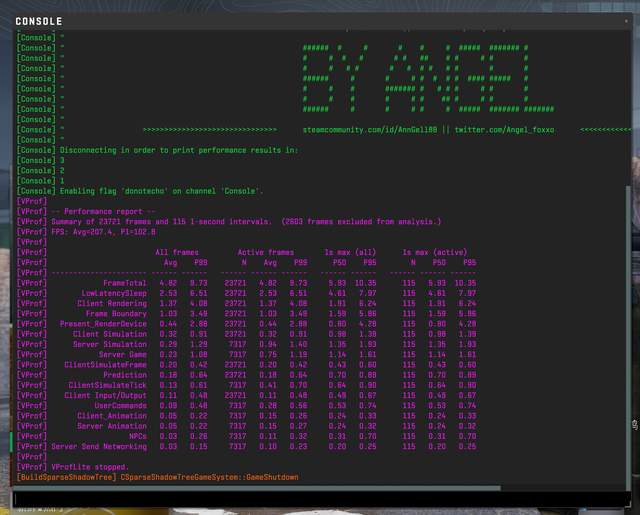Image resolution: width=640 pixels, height=515 pixels.
Task: Click the Prediction row label
Action: [124, 375]
